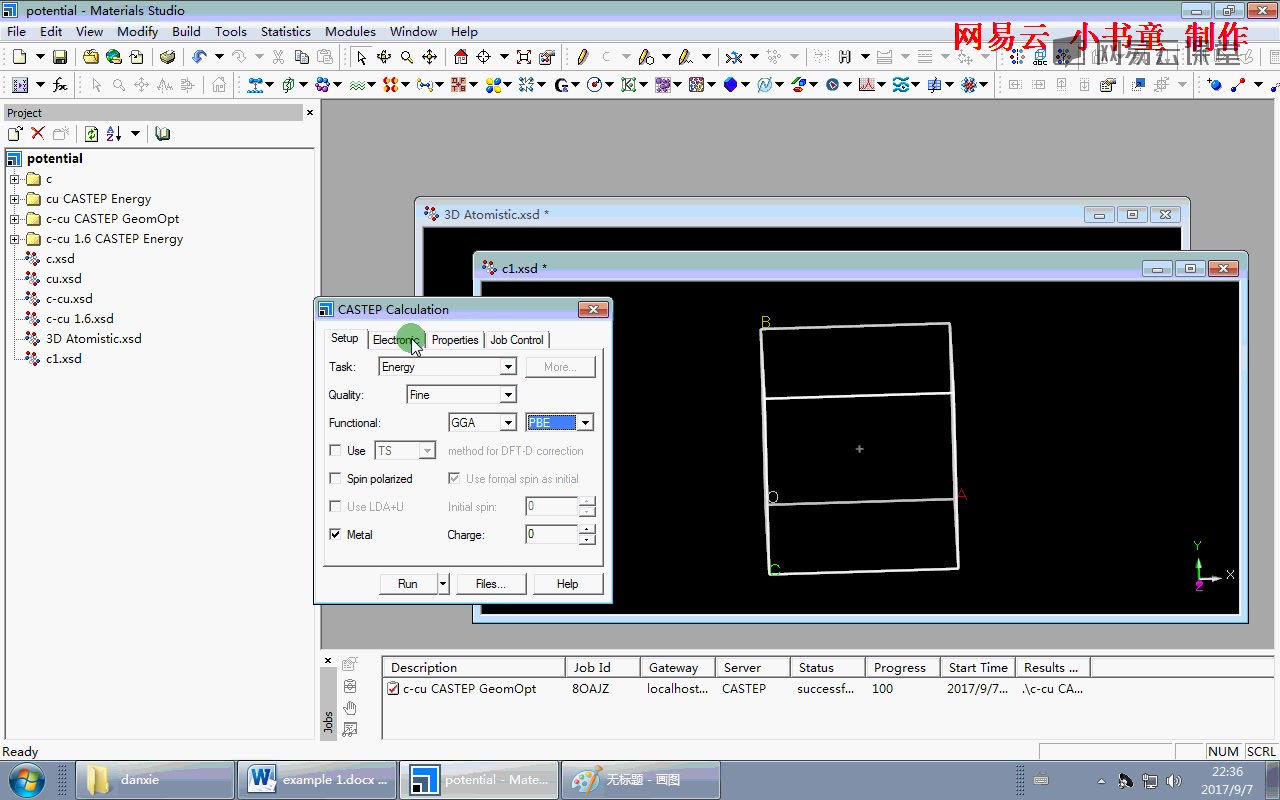Switch to the Properties tab
The height and width of the screenshot is (800, 1280).
[x=455, y=340]
